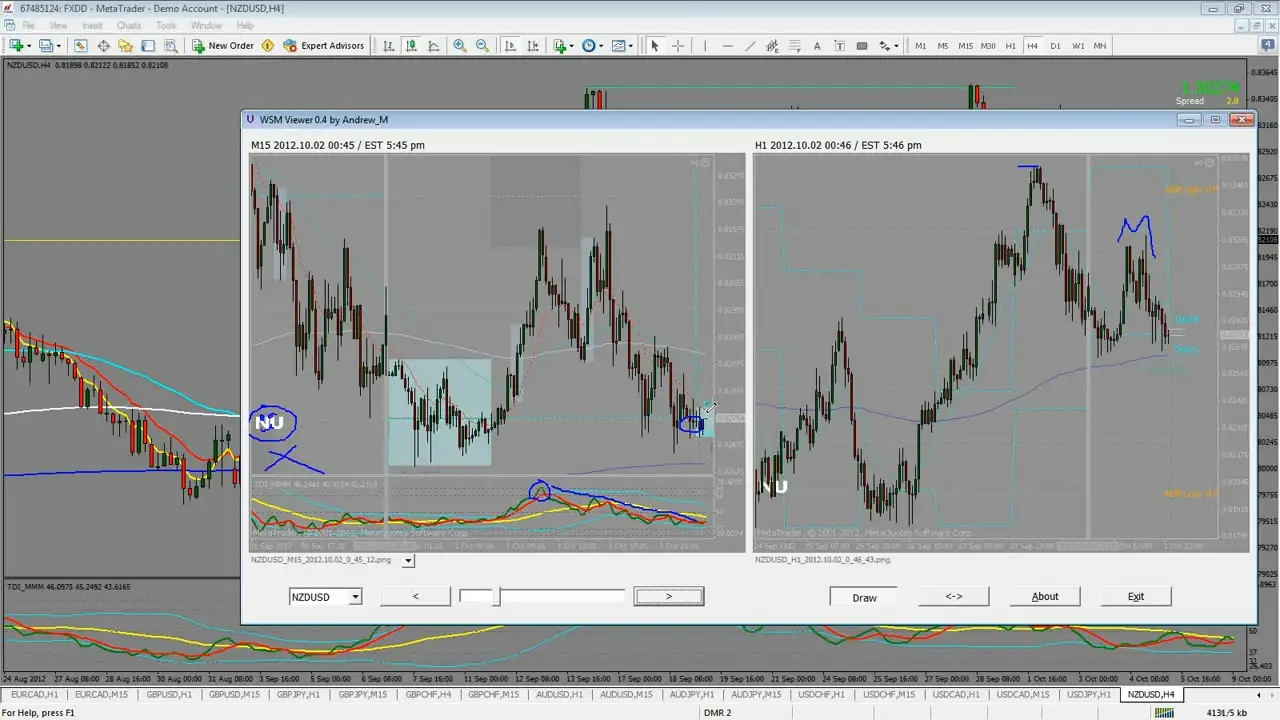This screenshot has width=1280, height=720.
Task: Select the equidistant channel tool
Action: point(773,46)
